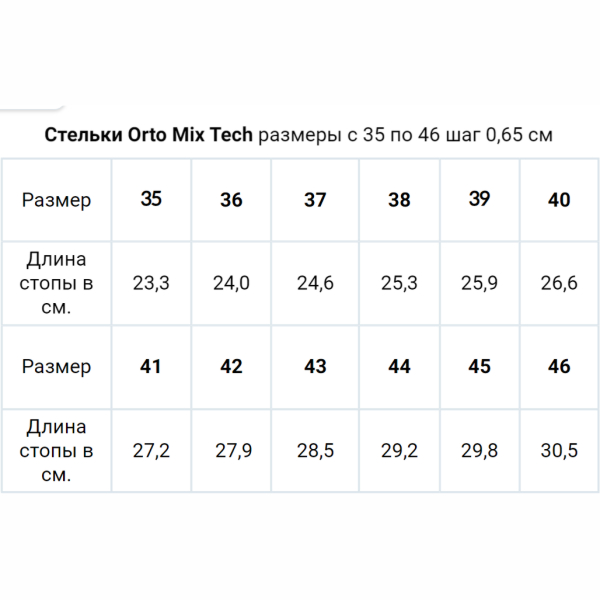Select the 30,5 foot length value
This screenshot has height=600, width=600.
click(x=559, y=450)
